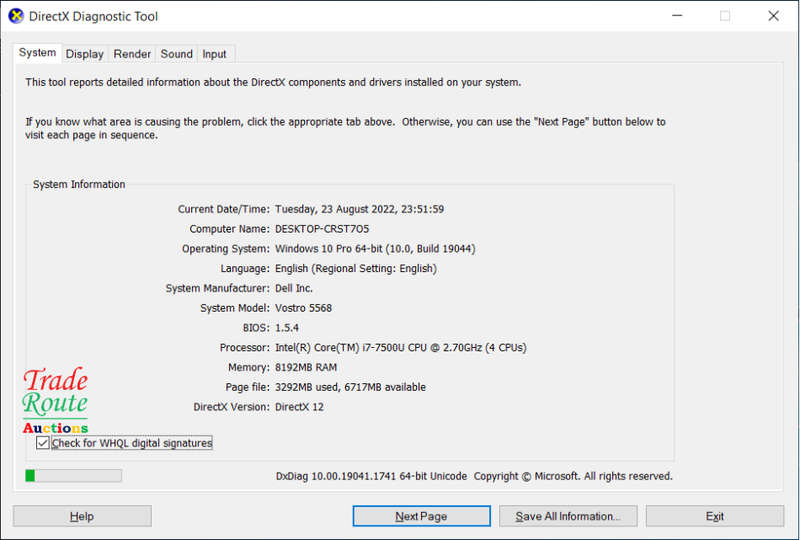
Task: Open the Display tab
Action: tap(85, 54)
